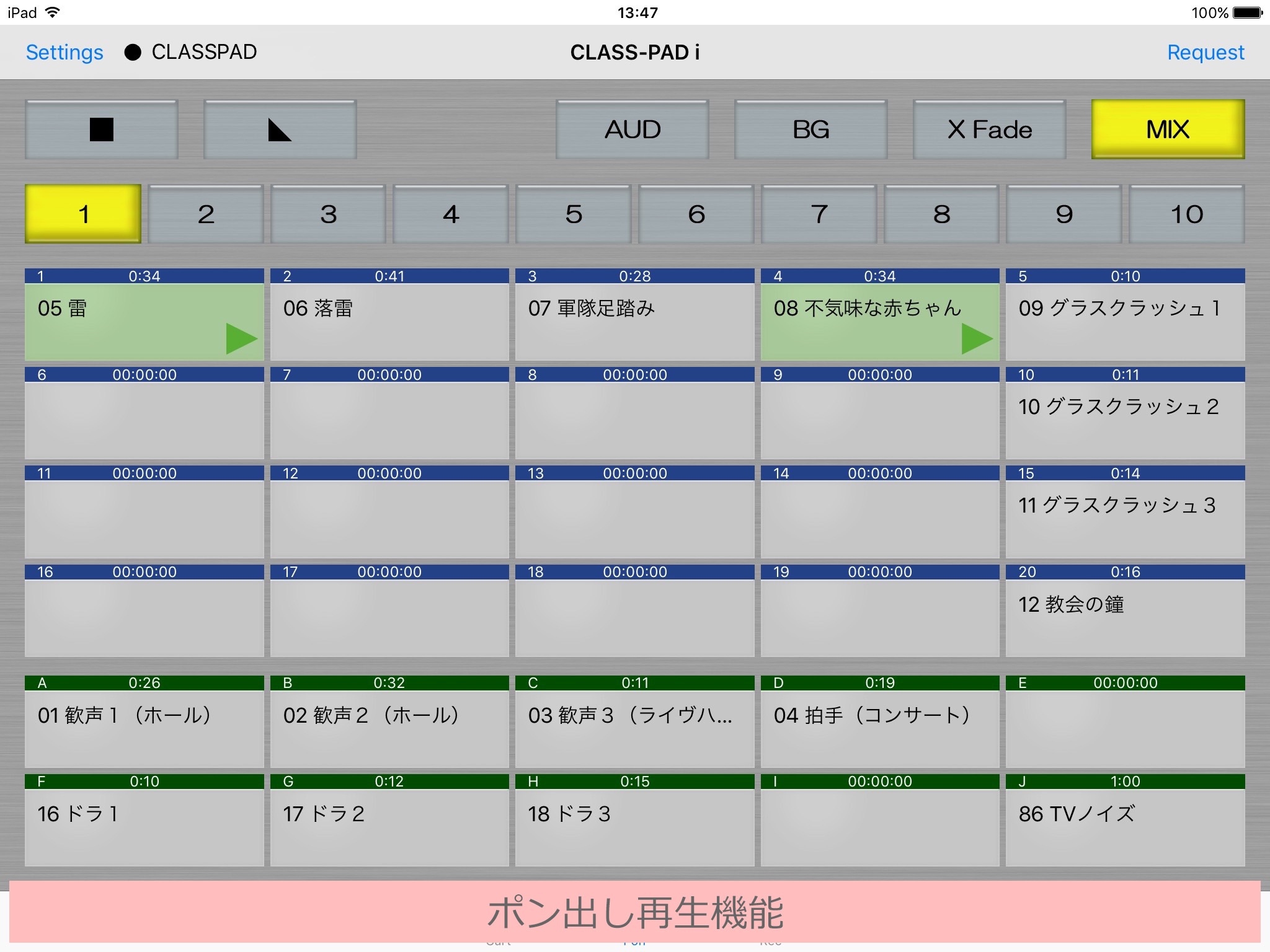Image resolution: width=1270 pixels, height=952 pixels.
Task: Switch to bank 2
Action: (x=206, y=214)
